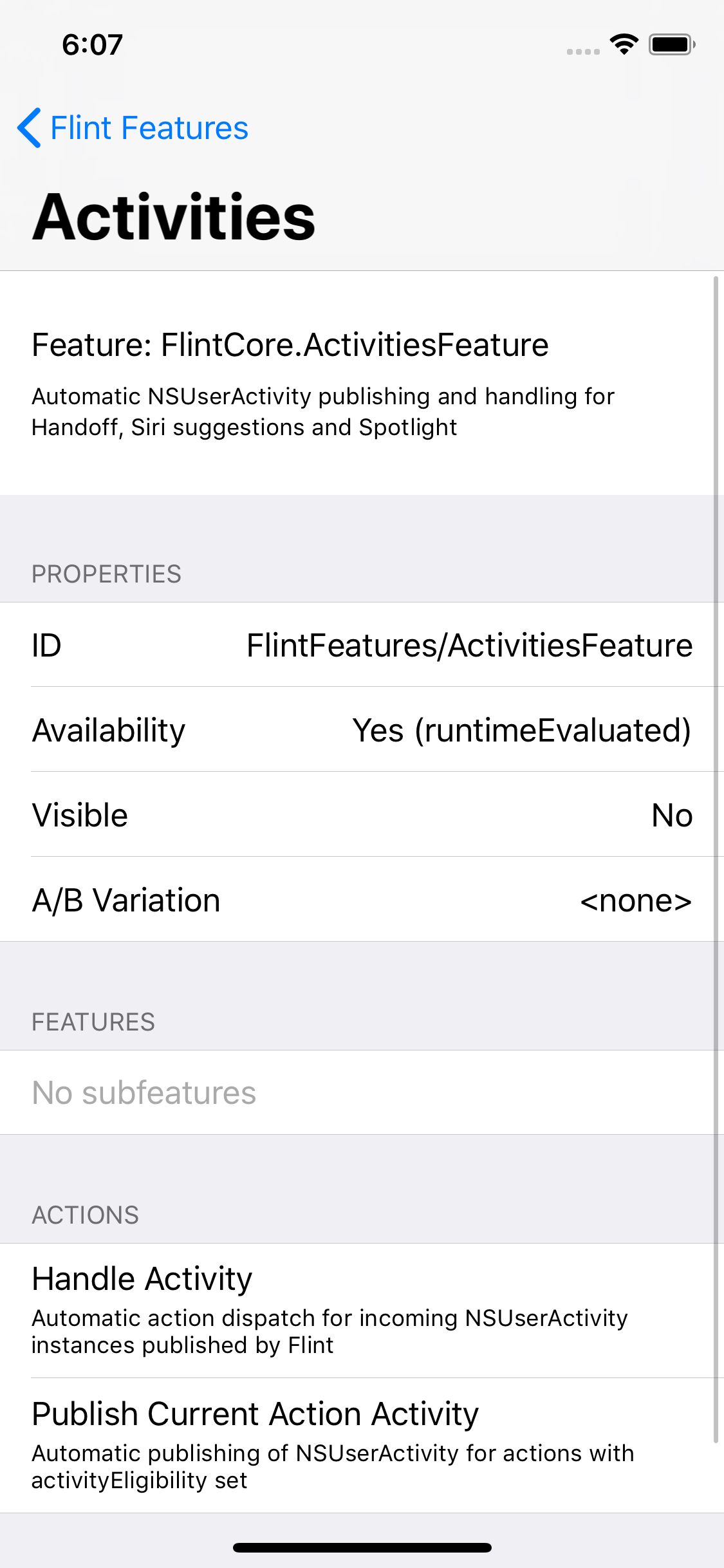Select the ID property row
The image size is (724, 1568).
[x=362, y=645]
